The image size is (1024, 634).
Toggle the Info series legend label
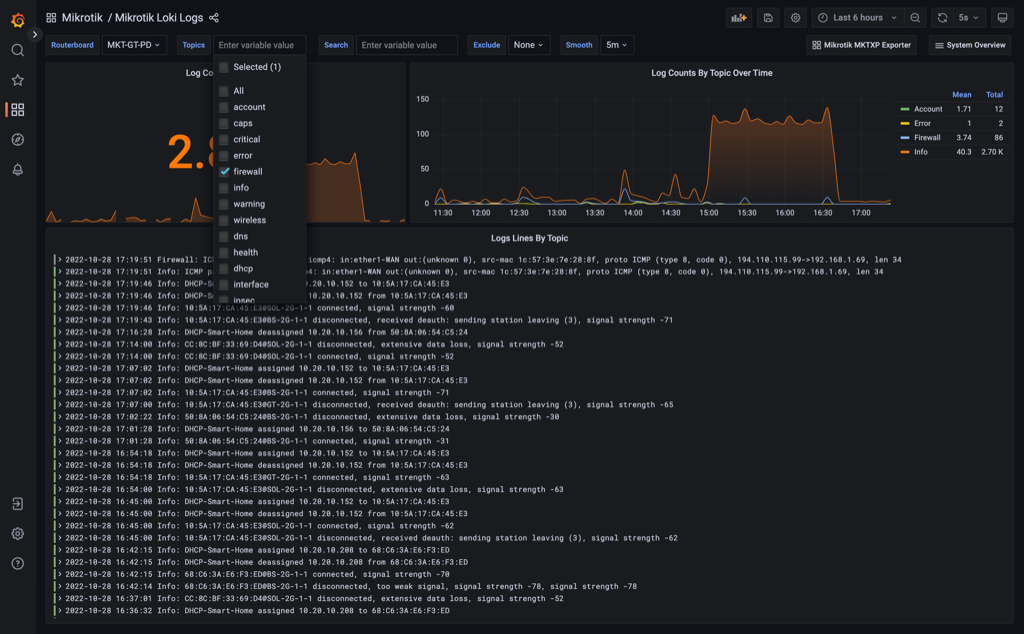click(x=920, y=152)
